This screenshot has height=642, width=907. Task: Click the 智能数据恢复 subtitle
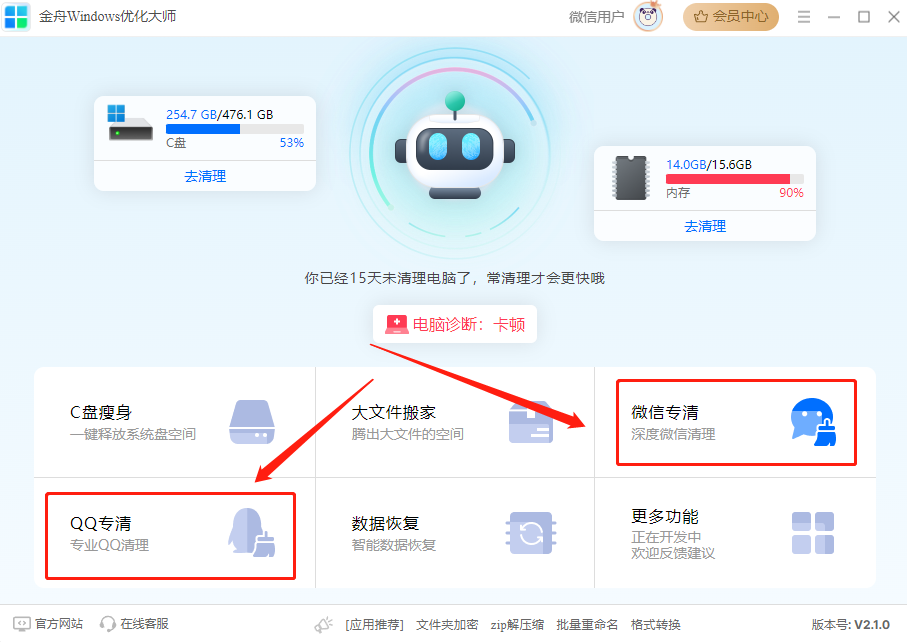[x=393, y=545]
